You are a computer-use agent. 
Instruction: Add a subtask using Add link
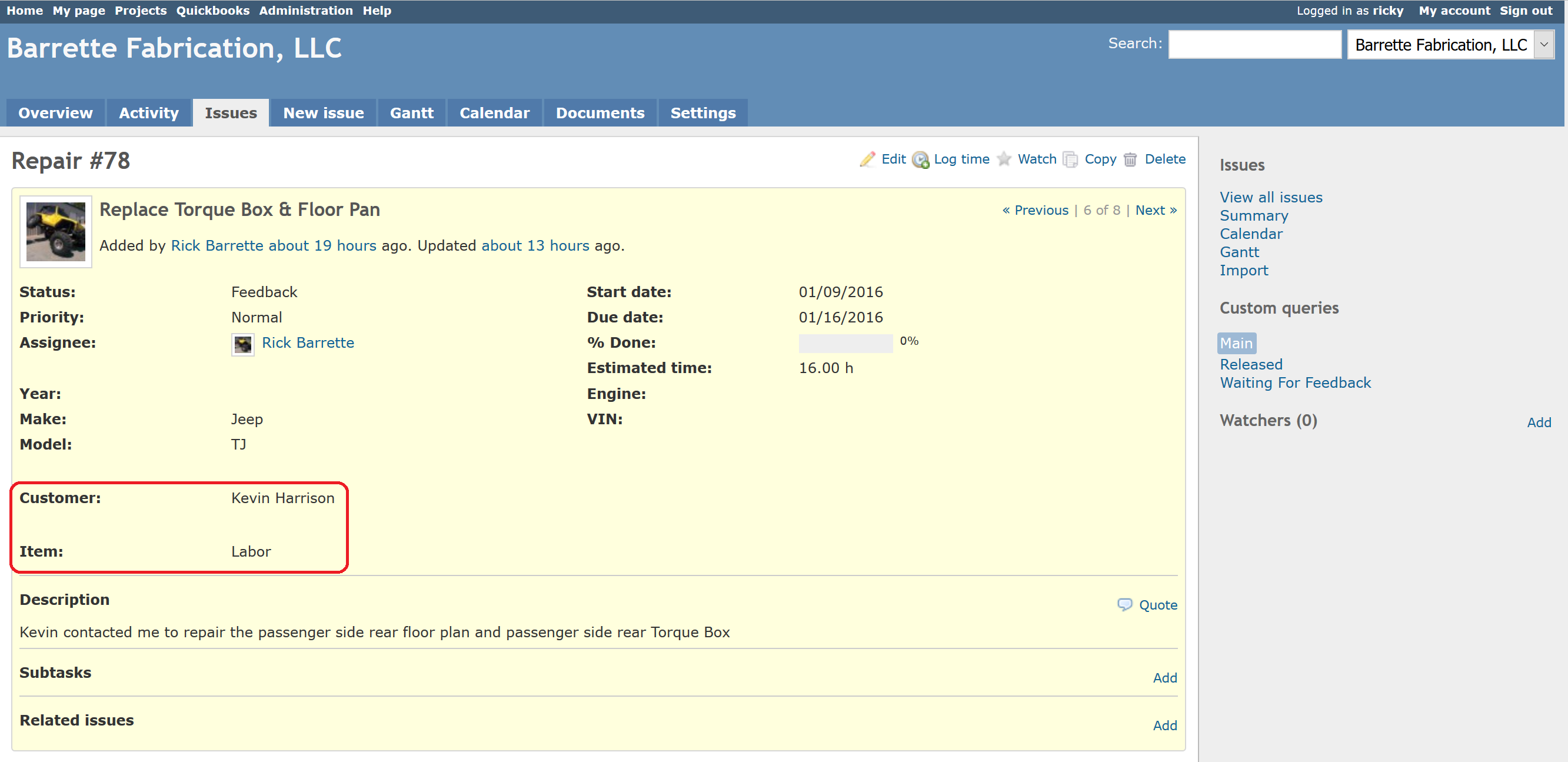pyautogui.click(x=1164, y=677)
